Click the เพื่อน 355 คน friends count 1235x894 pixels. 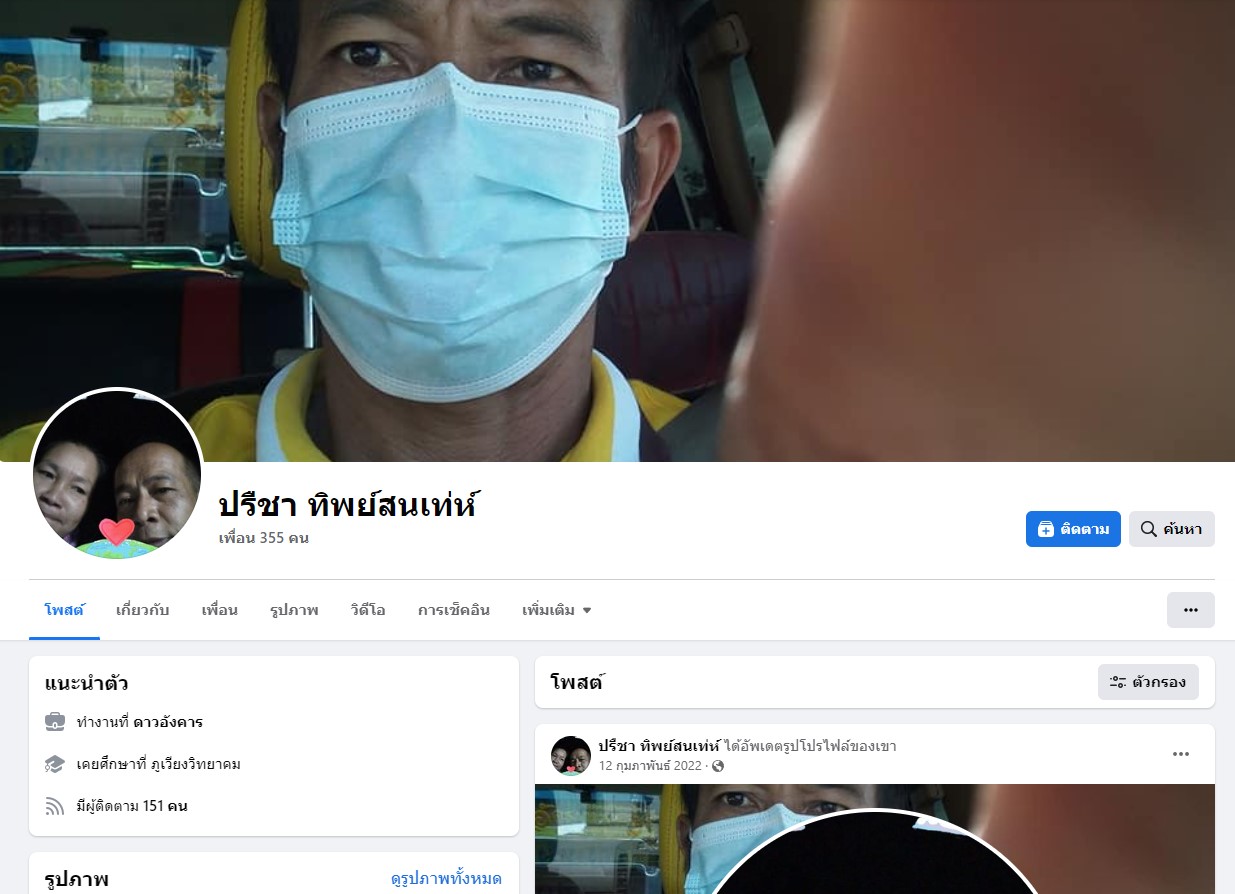tap(264, 538)
